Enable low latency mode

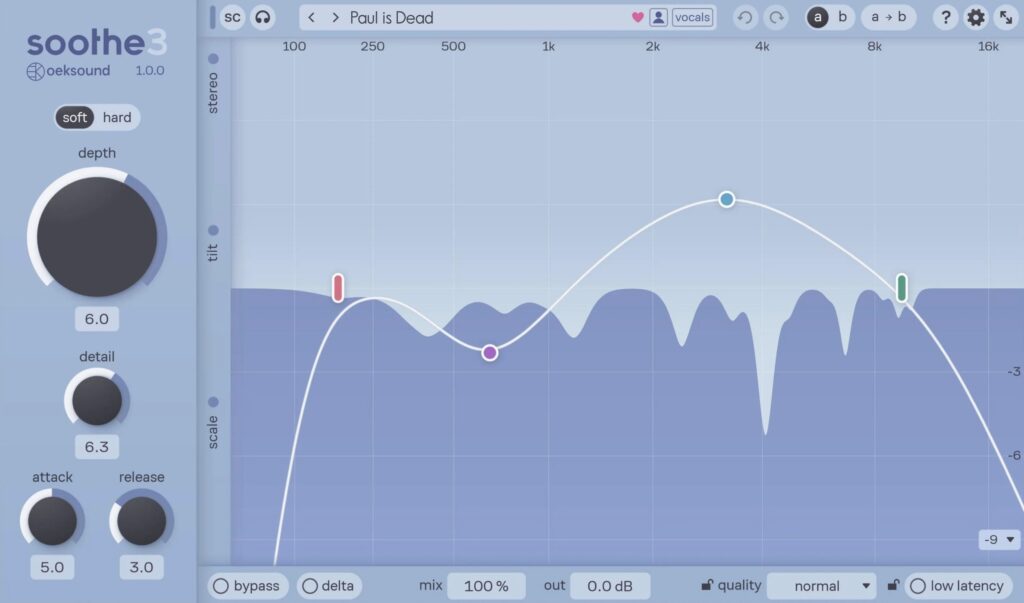point(957,586)
